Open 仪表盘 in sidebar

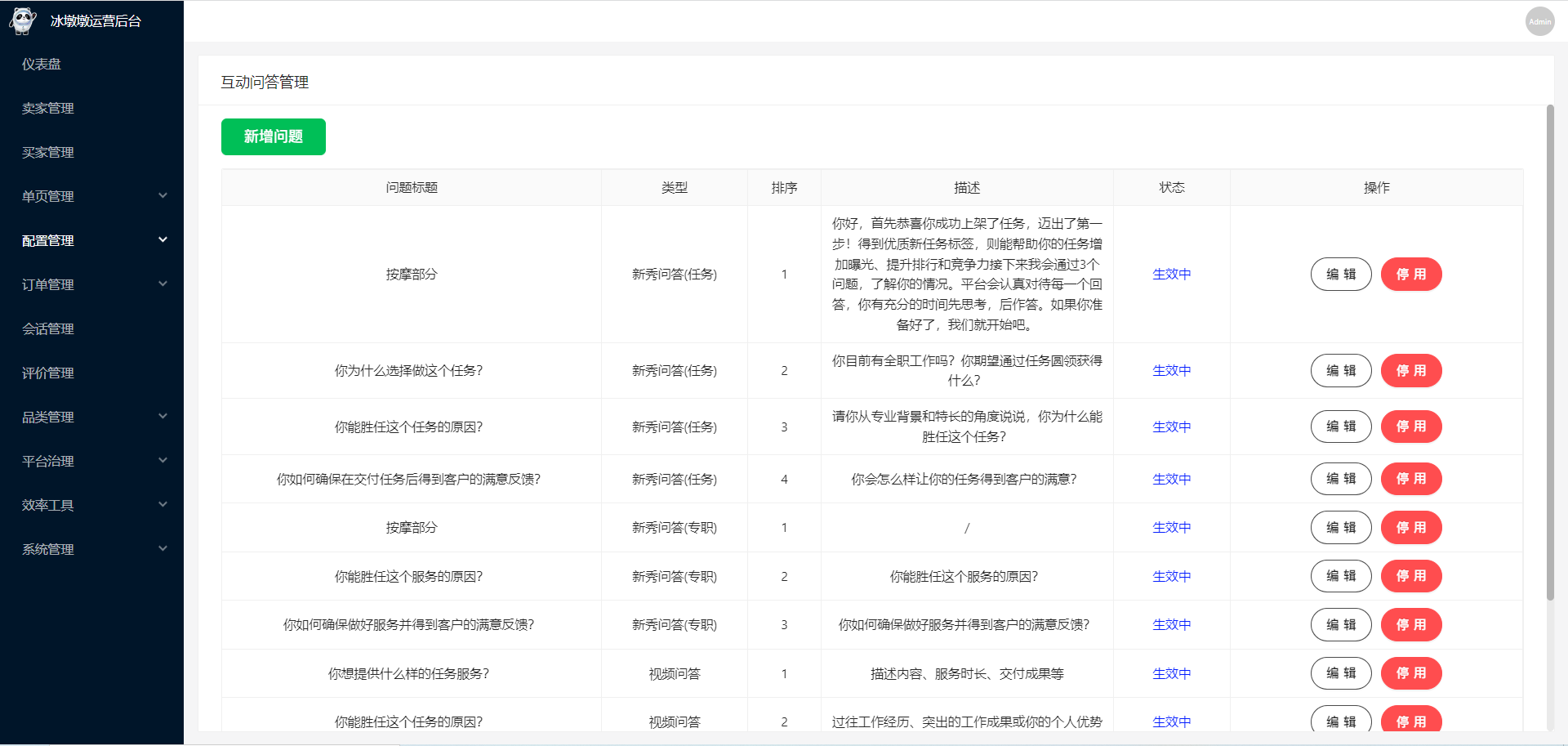42,64
